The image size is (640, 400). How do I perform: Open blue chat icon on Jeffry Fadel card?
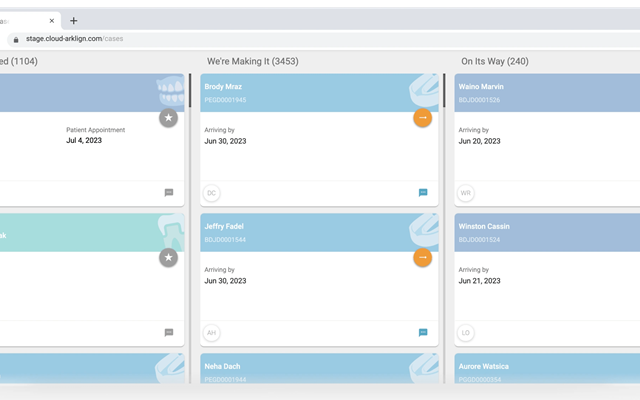(423, 333)
